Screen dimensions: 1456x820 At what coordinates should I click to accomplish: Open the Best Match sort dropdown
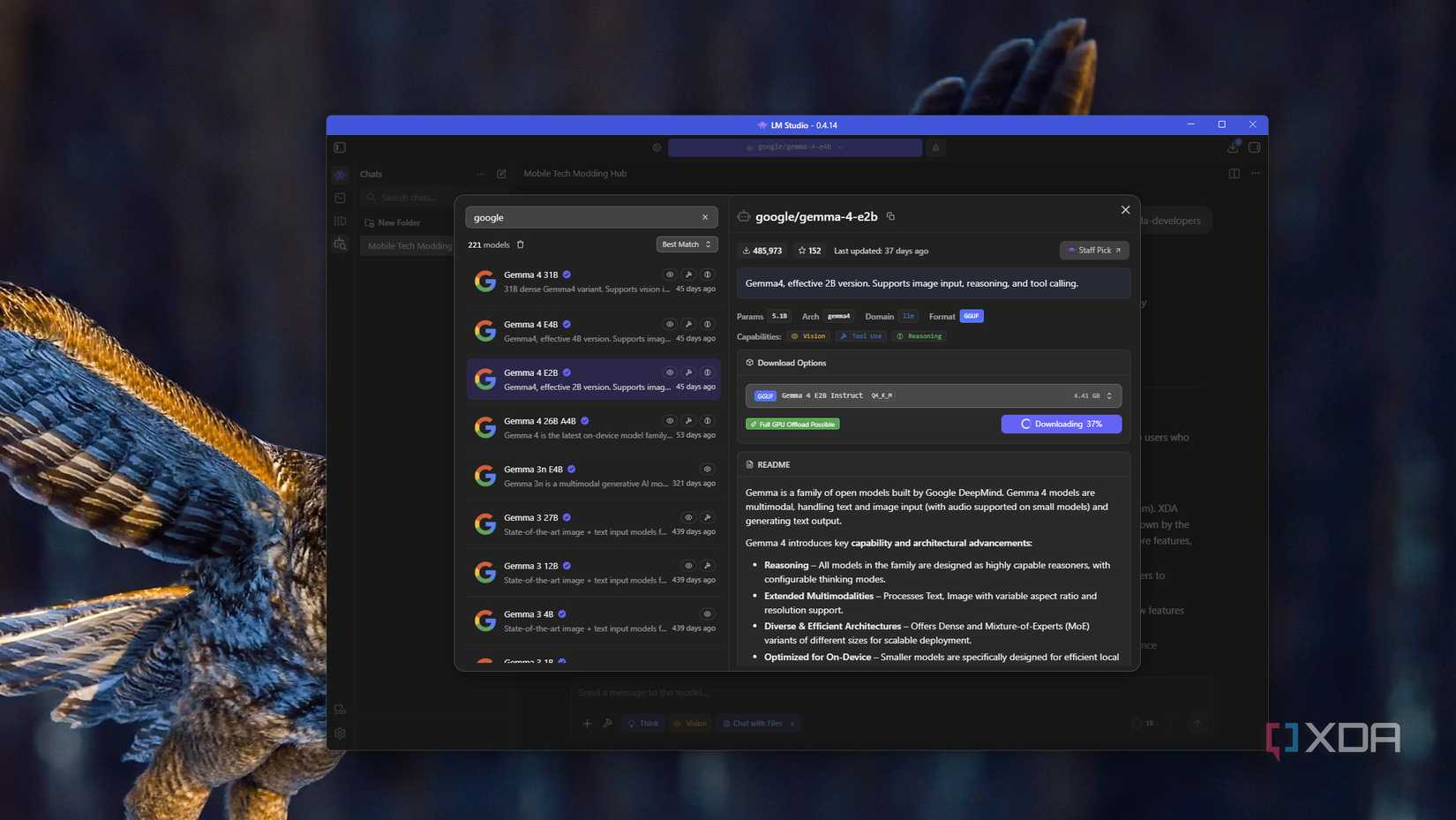(687, 244)
